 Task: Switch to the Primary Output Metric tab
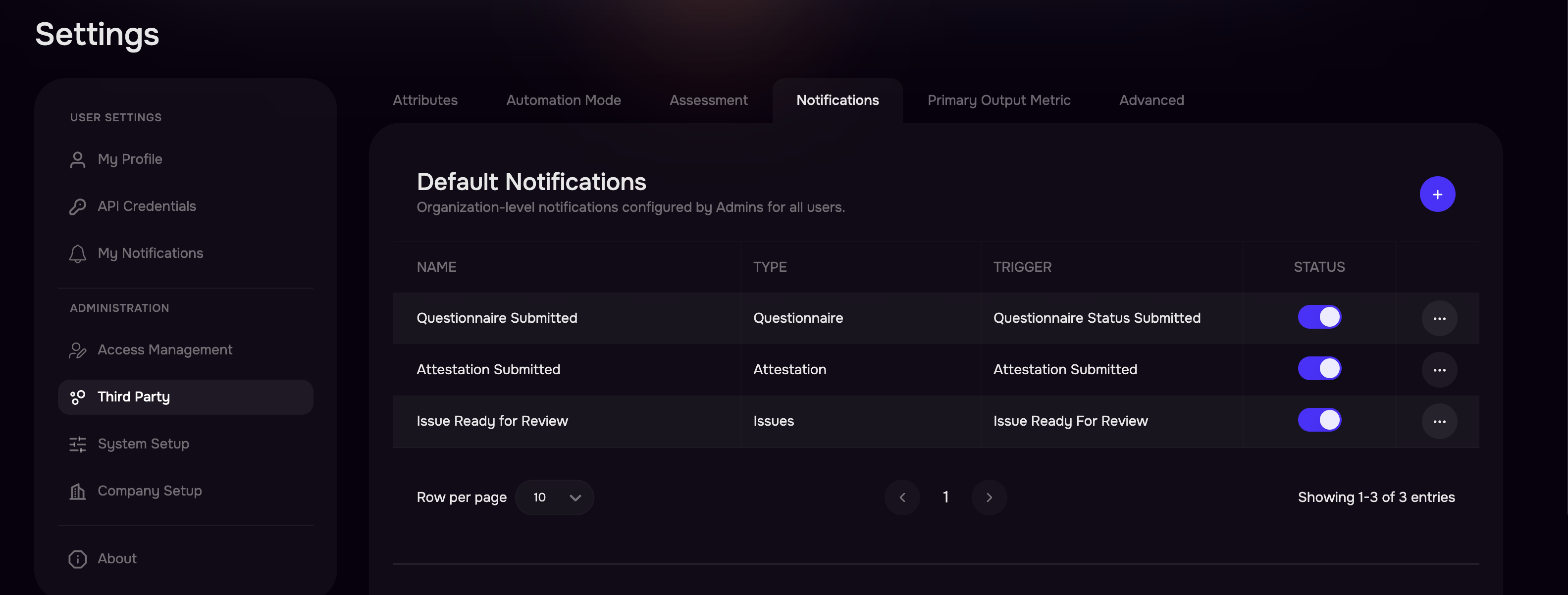pyautogui.click(x=998, y=100)
